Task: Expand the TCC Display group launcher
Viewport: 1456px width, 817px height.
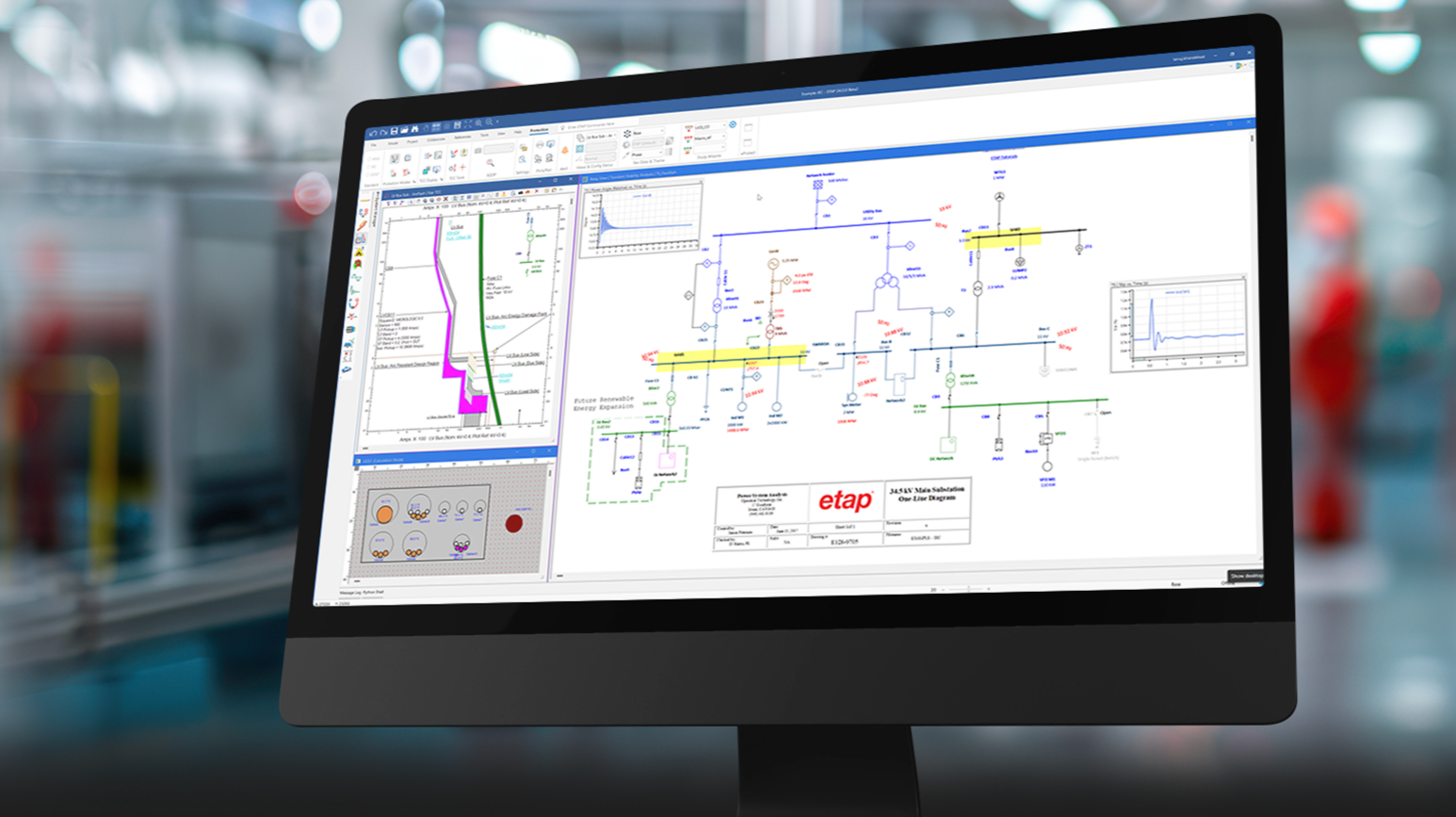Action: pos(442,179)
